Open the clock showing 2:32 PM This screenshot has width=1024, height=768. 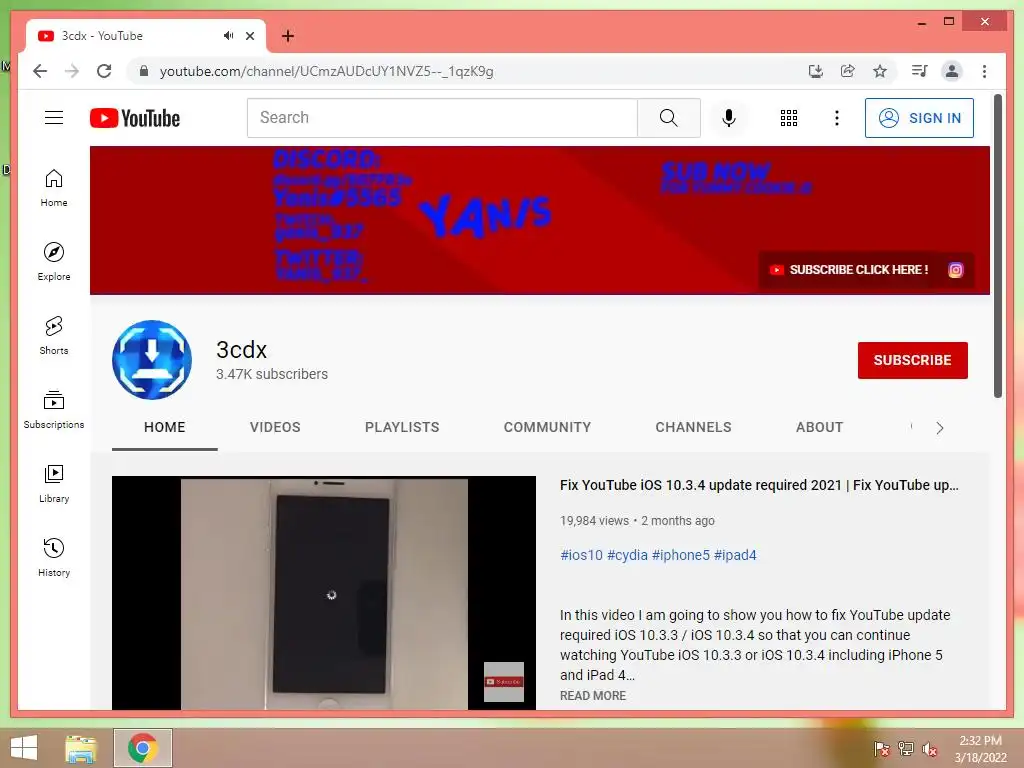point(980,748)
